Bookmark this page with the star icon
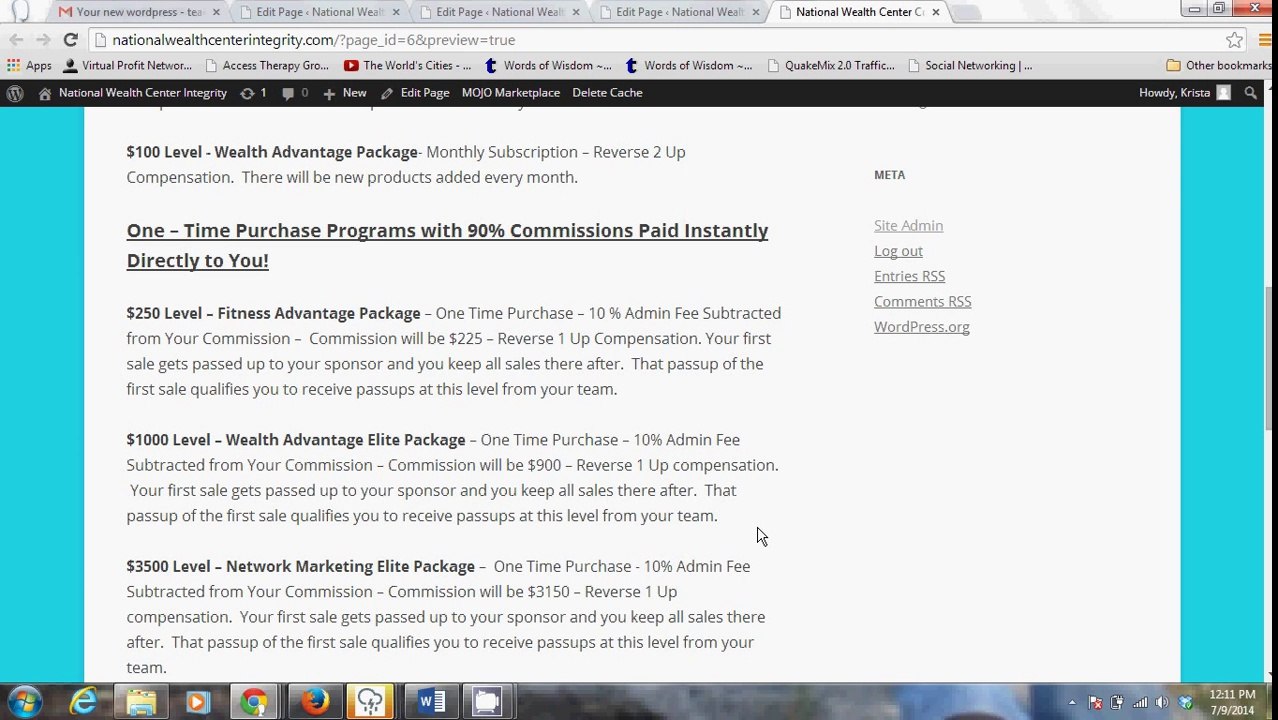 1234,40
